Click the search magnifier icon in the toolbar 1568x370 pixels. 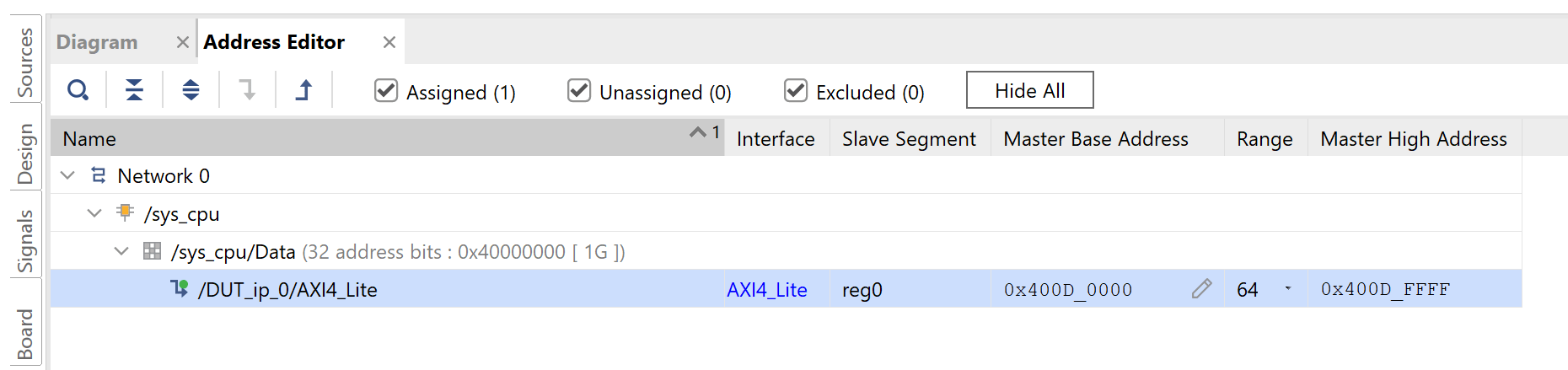pos(78,90)
